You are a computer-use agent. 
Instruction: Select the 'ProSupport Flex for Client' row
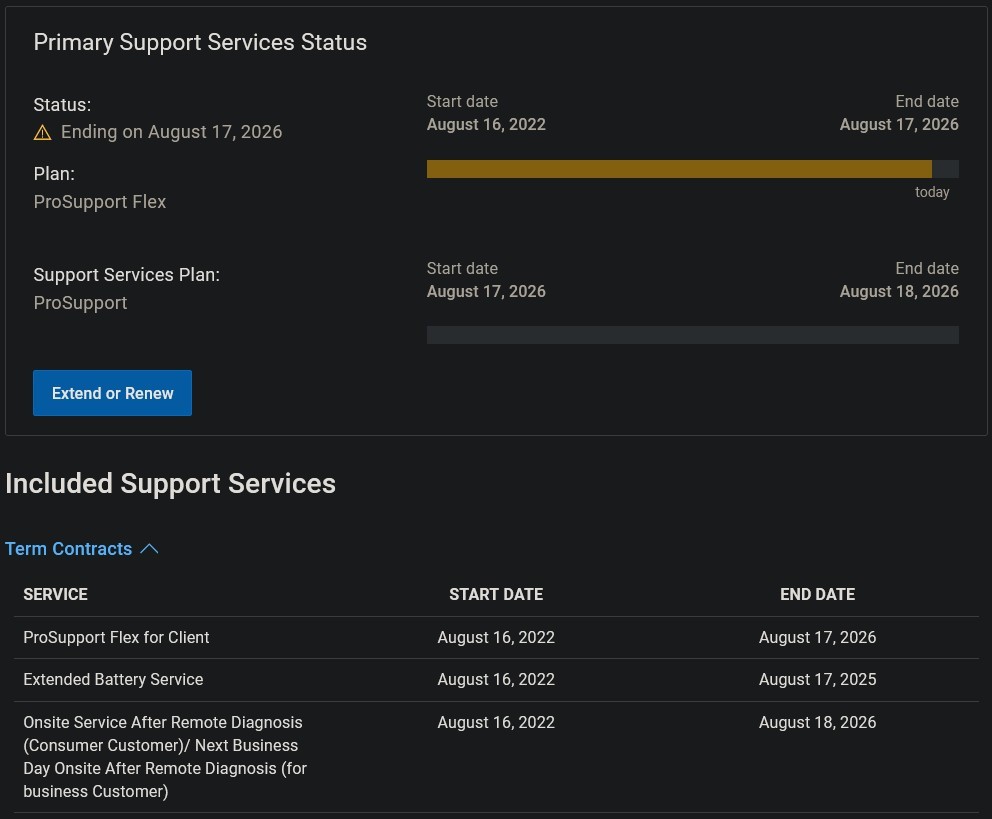pyautogui.click(x=496, y=637)
